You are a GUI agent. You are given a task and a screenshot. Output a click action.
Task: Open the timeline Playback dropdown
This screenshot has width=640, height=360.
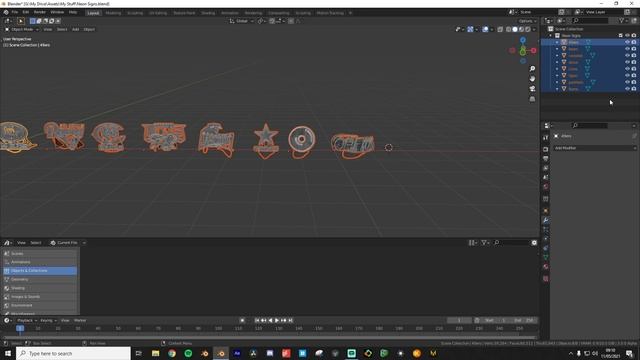(27, 320)
